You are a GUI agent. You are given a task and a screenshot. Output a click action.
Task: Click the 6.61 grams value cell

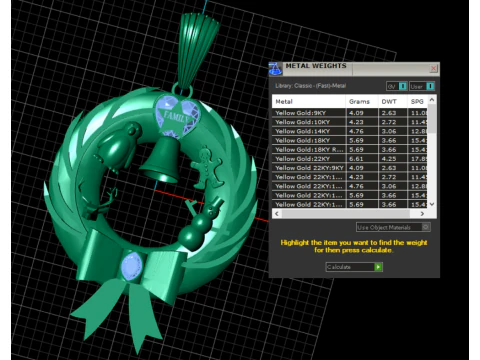click(362, 159)
